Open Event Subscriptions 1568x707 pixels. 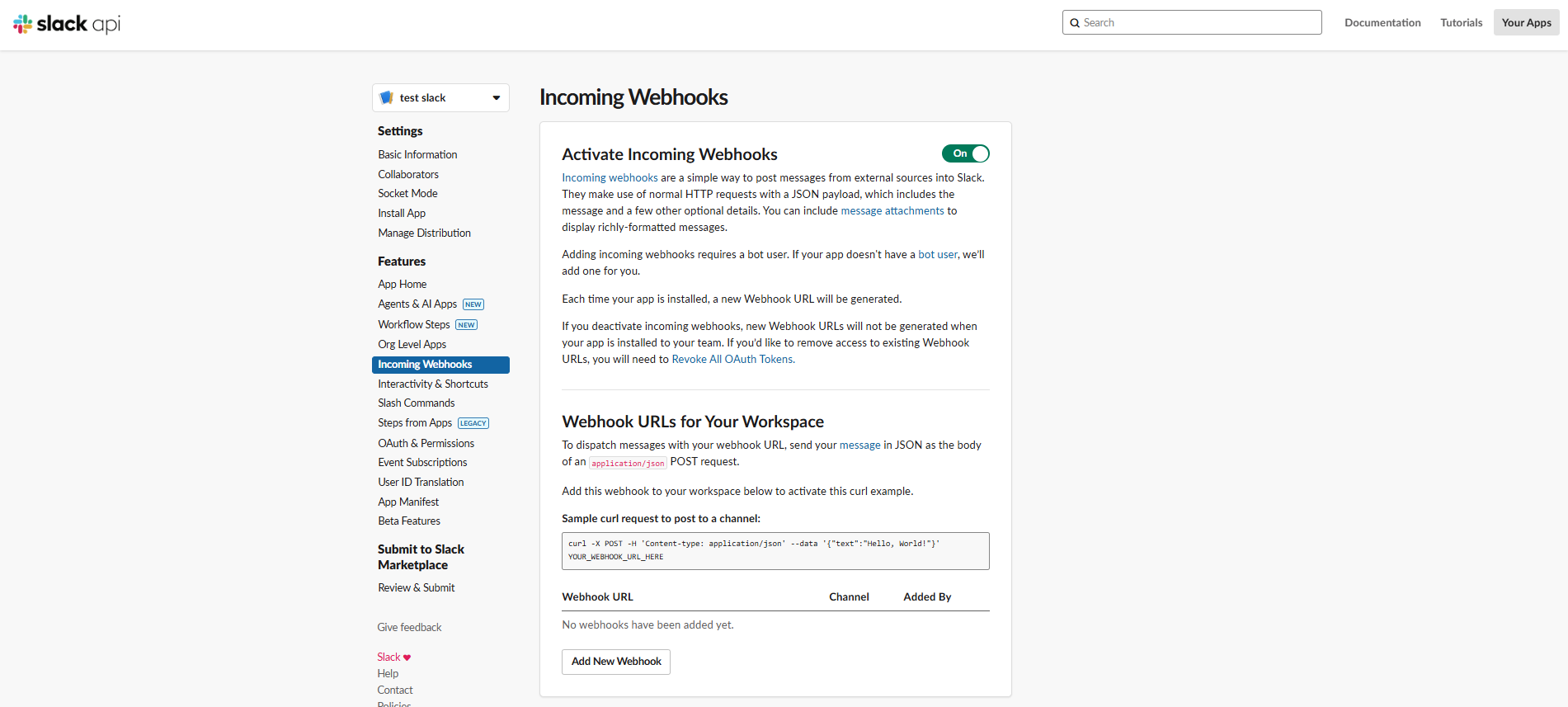(x=422, y=462)
